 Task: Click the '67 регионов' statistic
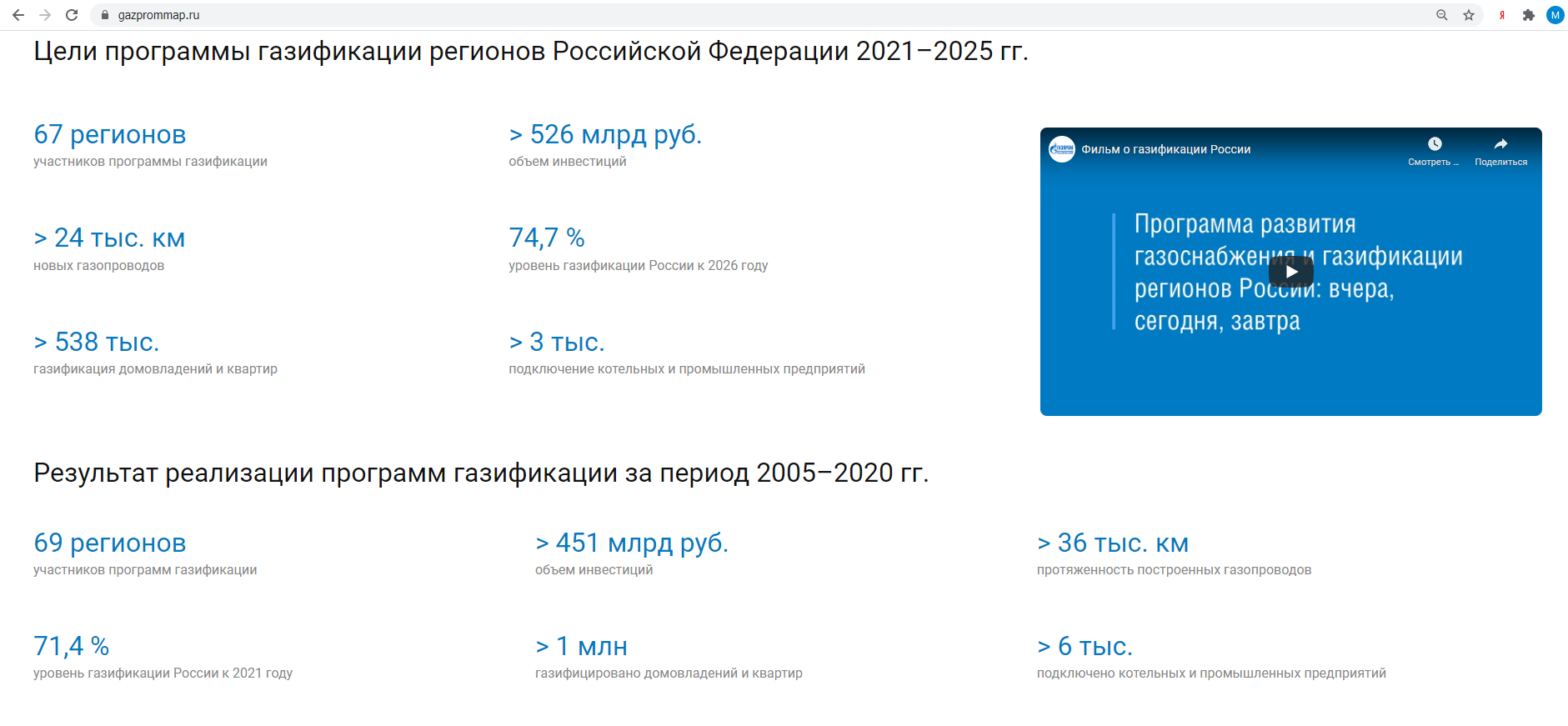click(x=110, y=134)
